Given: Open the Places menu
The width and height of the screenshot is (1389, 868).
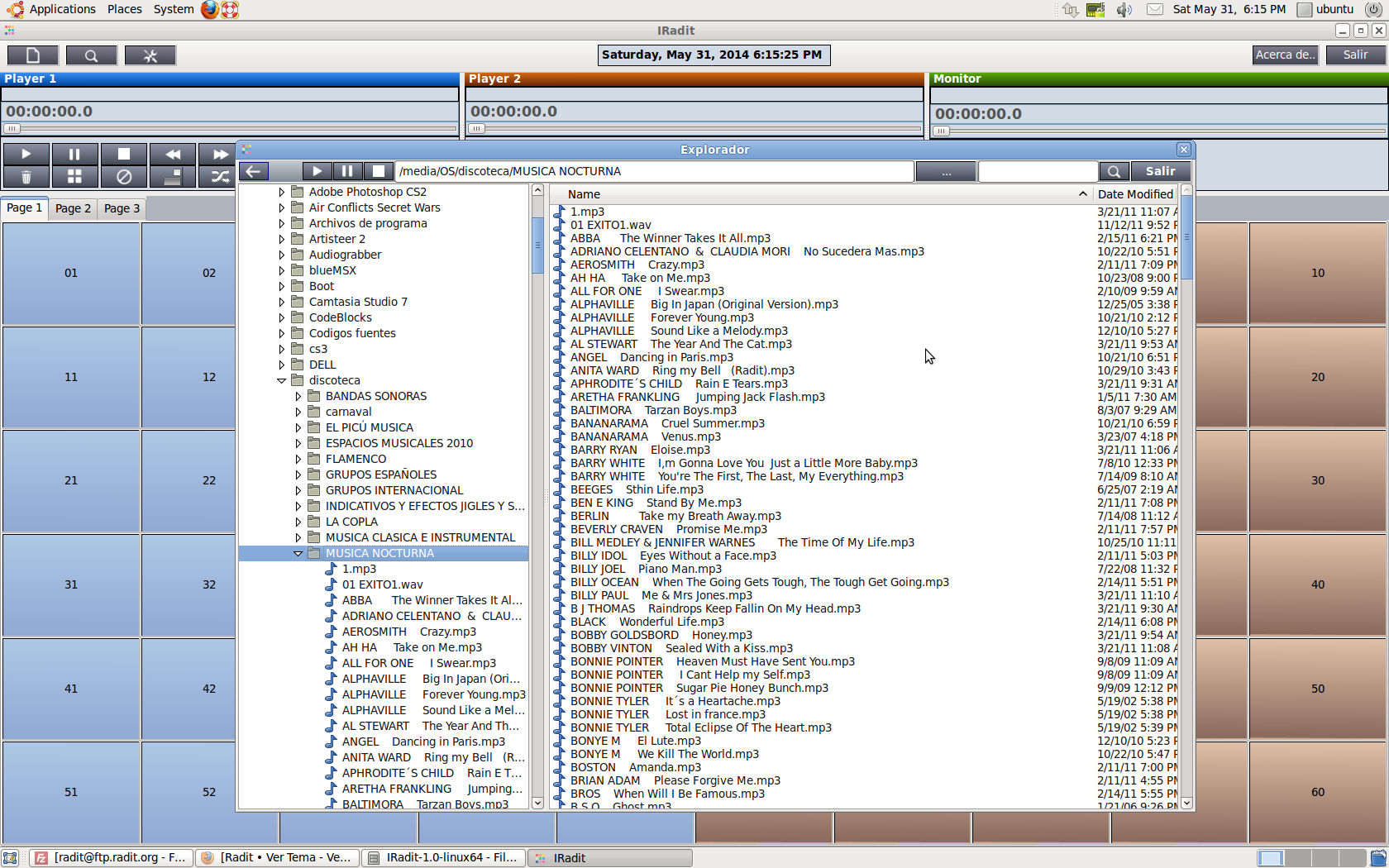Looking at the screenshot, I should pyautogui.click(x=124, y=9).
